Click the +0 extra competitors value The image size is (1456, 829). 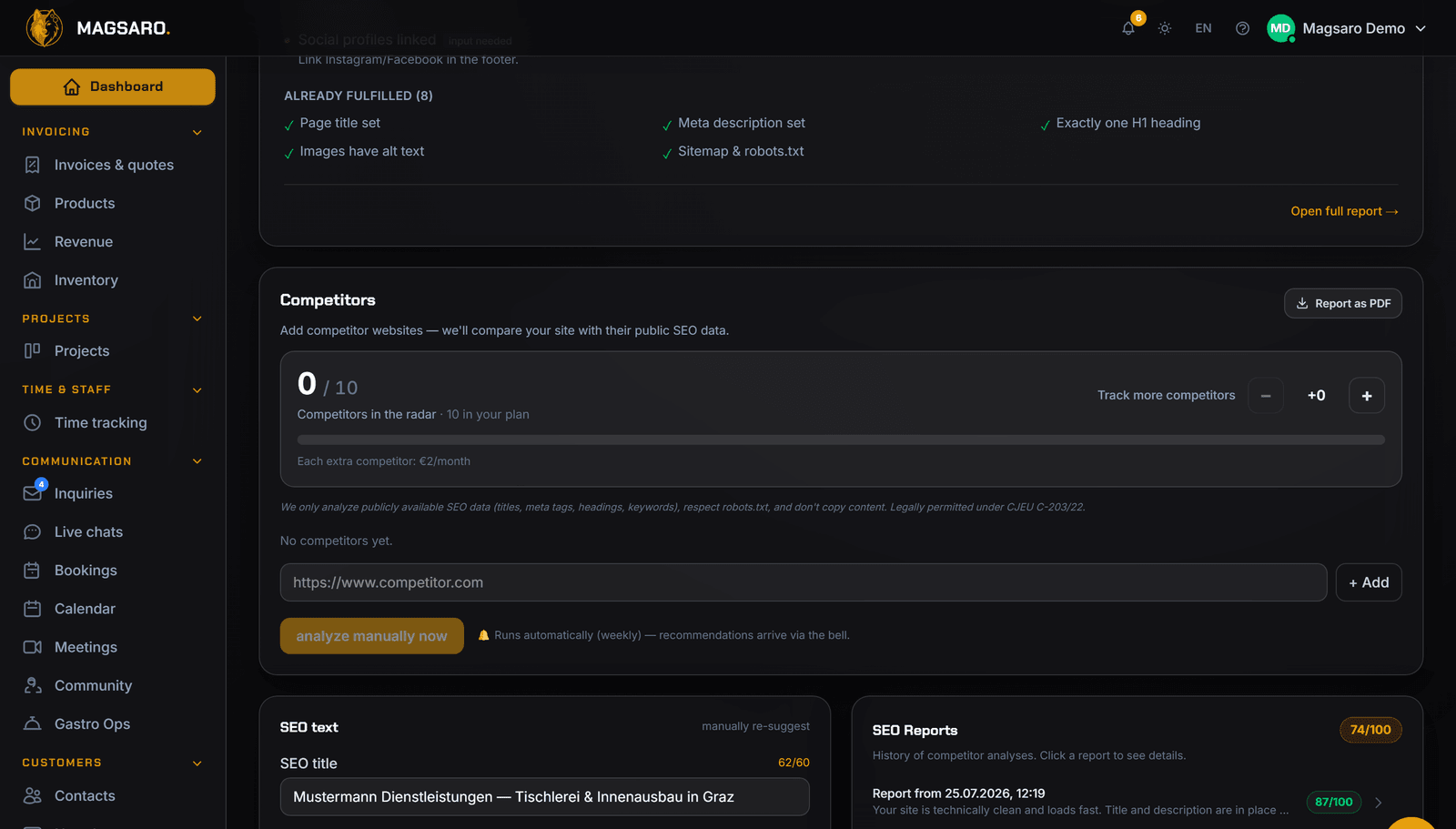(1317, 395)
